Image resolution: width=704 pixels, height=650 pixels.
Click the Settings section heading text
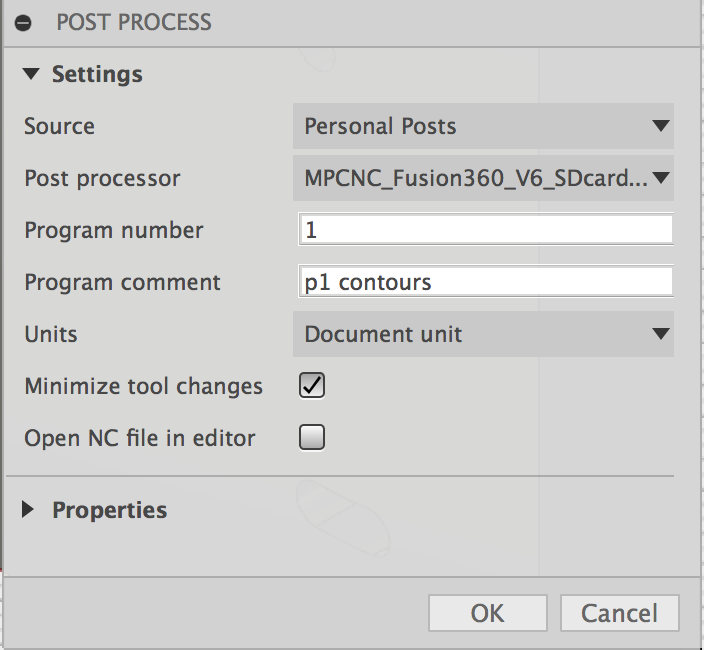point(97,75)
